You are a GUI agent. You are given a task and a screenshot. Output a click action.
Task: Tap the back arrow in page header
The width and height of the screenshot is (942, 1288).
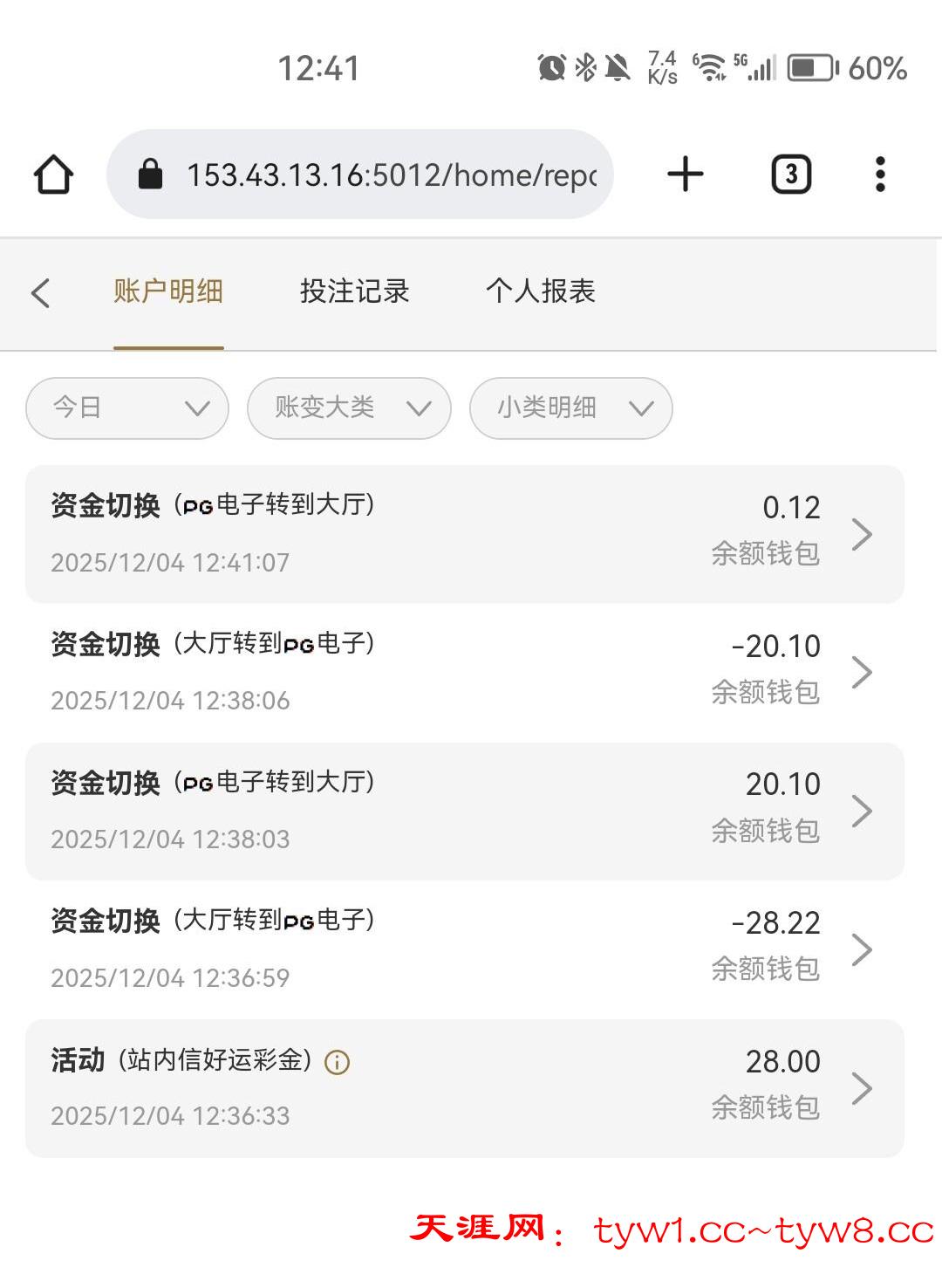pyautogui.click(x=40, y=292)
